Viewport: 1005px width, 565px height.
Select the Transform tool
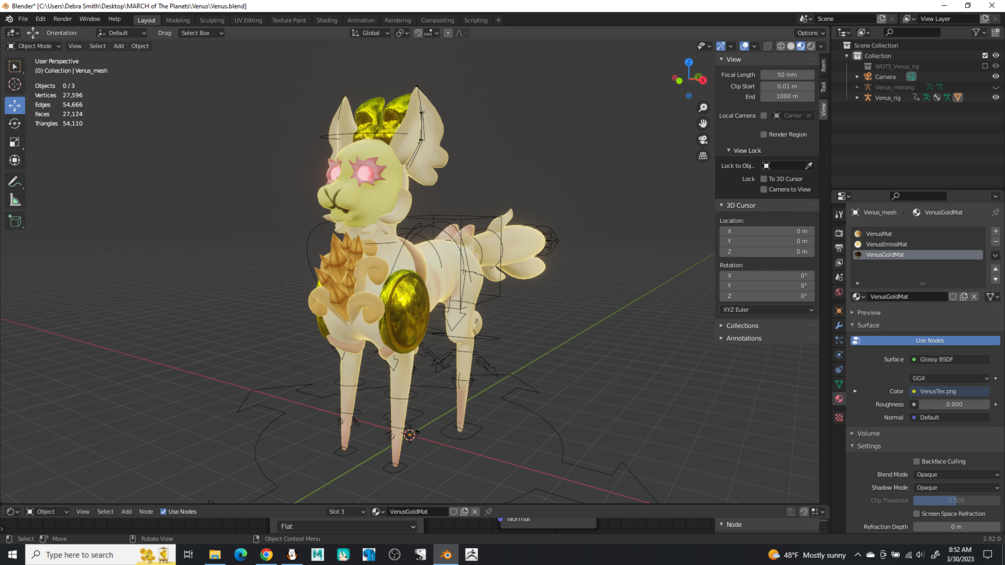[15, 160]
